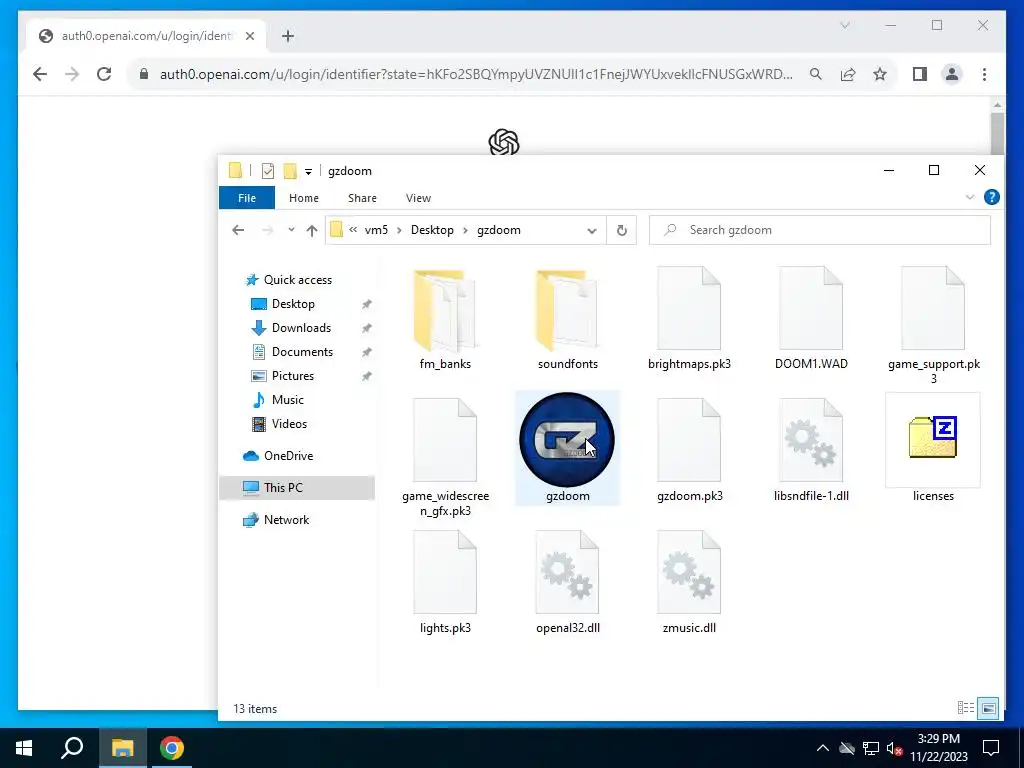This screenshot has height=768, width=1024.
Task: Click inside the Search gzdoom field
Action: point(820,230)
